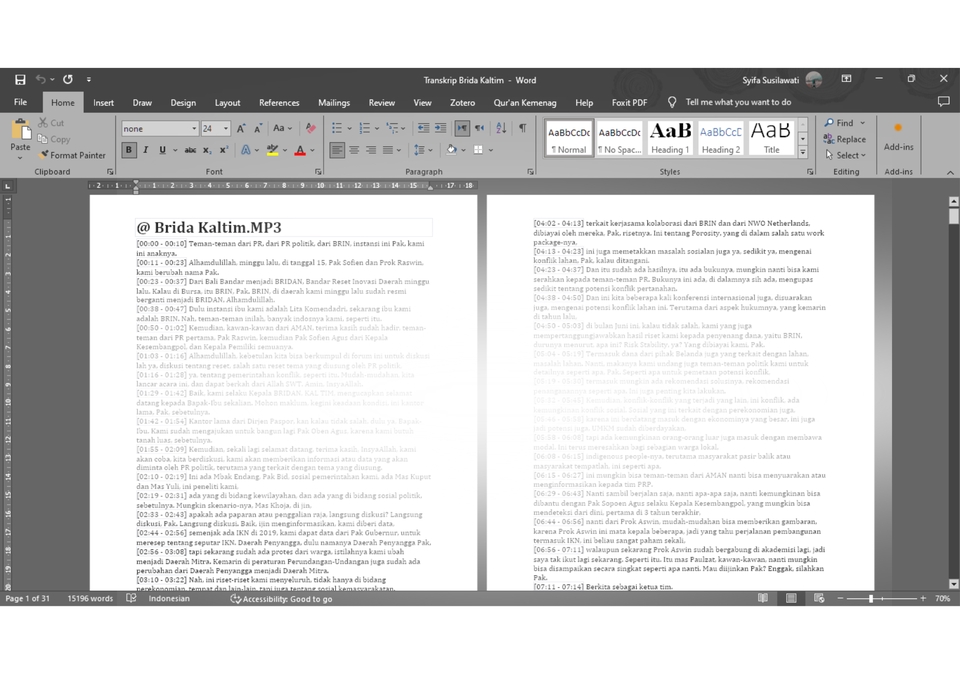Viewport: 960px width, 678px height.
Task: Set left-to-right text direction
Action: point(462,128)
